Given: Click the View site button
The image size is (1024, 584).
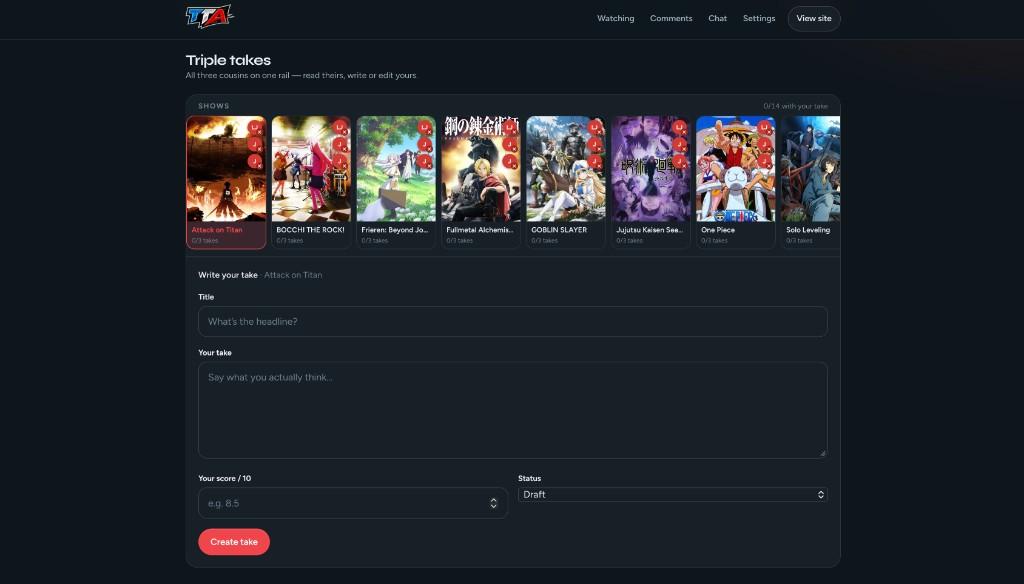Looking at the screenshot, I should point(814,18).
